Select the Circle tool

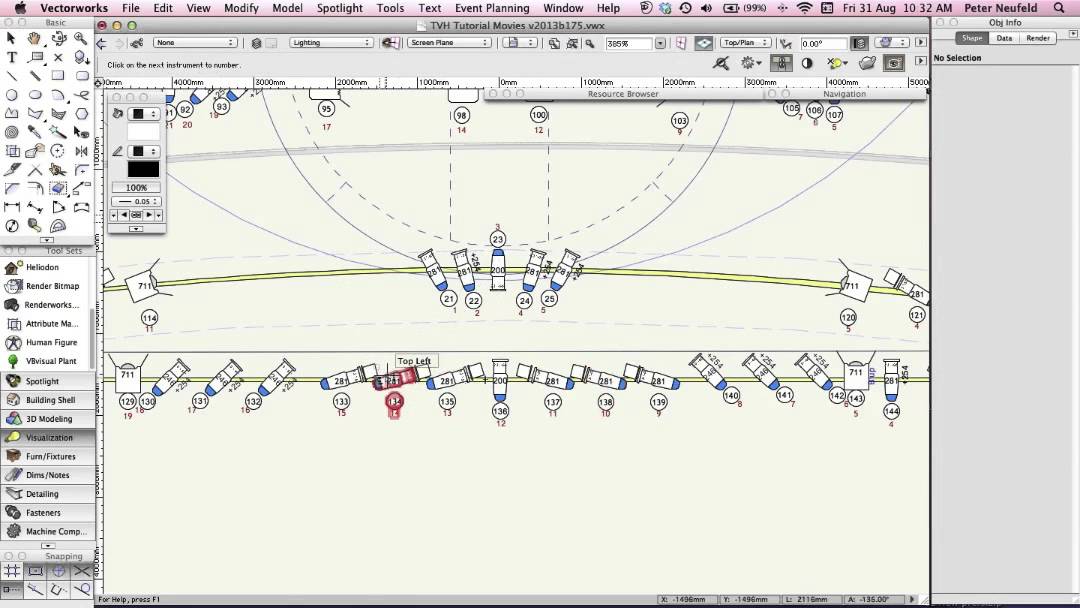click(x=12, y=94)
